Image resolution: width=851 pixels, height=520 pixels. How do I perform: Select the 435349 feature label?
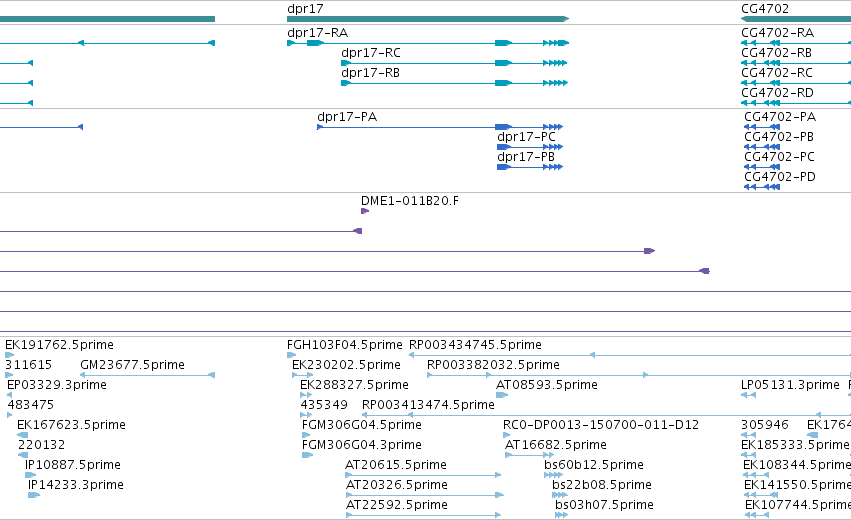(324, 405)
